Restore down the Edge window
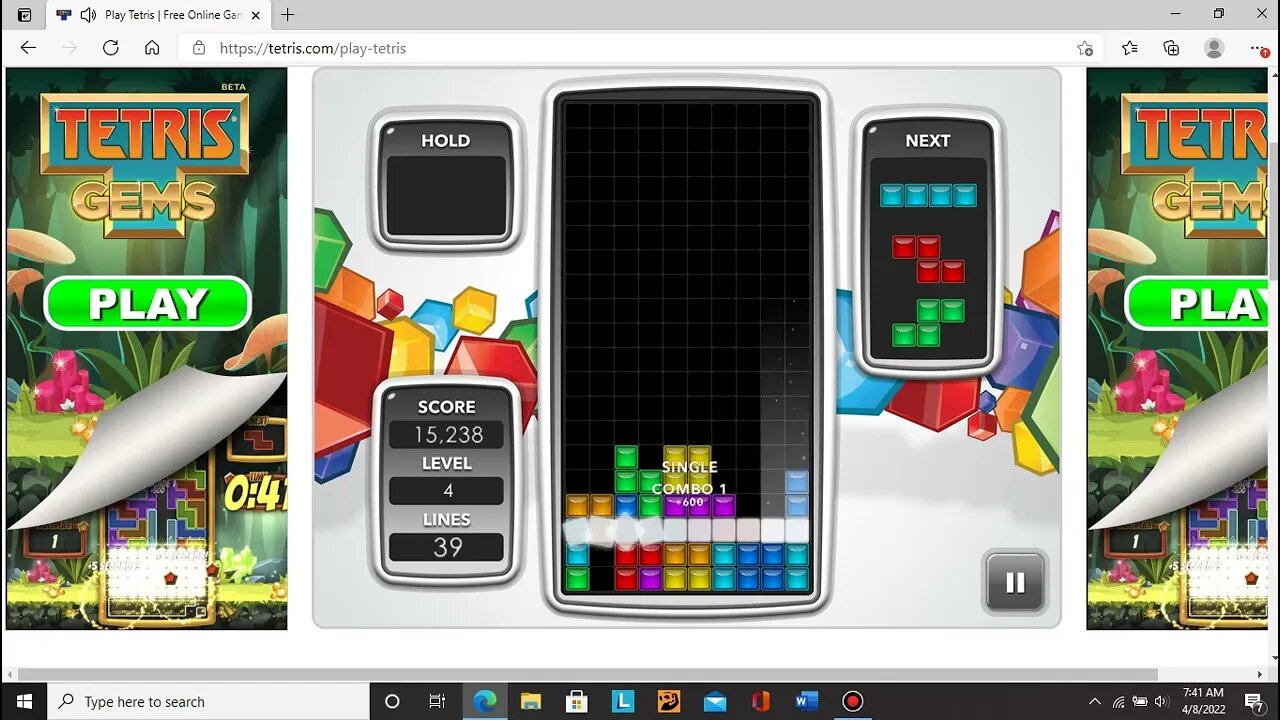Image resolution: width=1280 pixels, height=720 pixels. coord(1218,14)
